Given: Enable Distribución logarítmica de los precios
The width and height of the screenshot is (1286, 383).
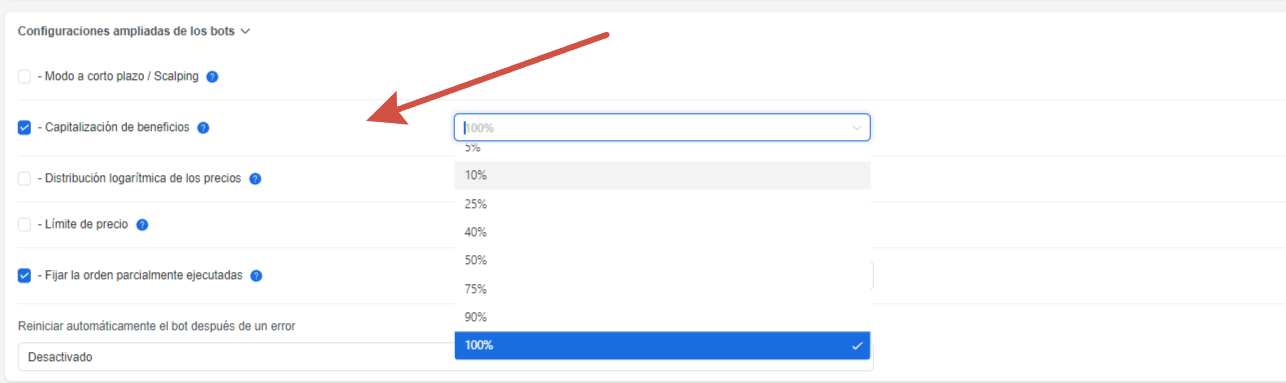Looking at the screenshot, I should 24,178.
